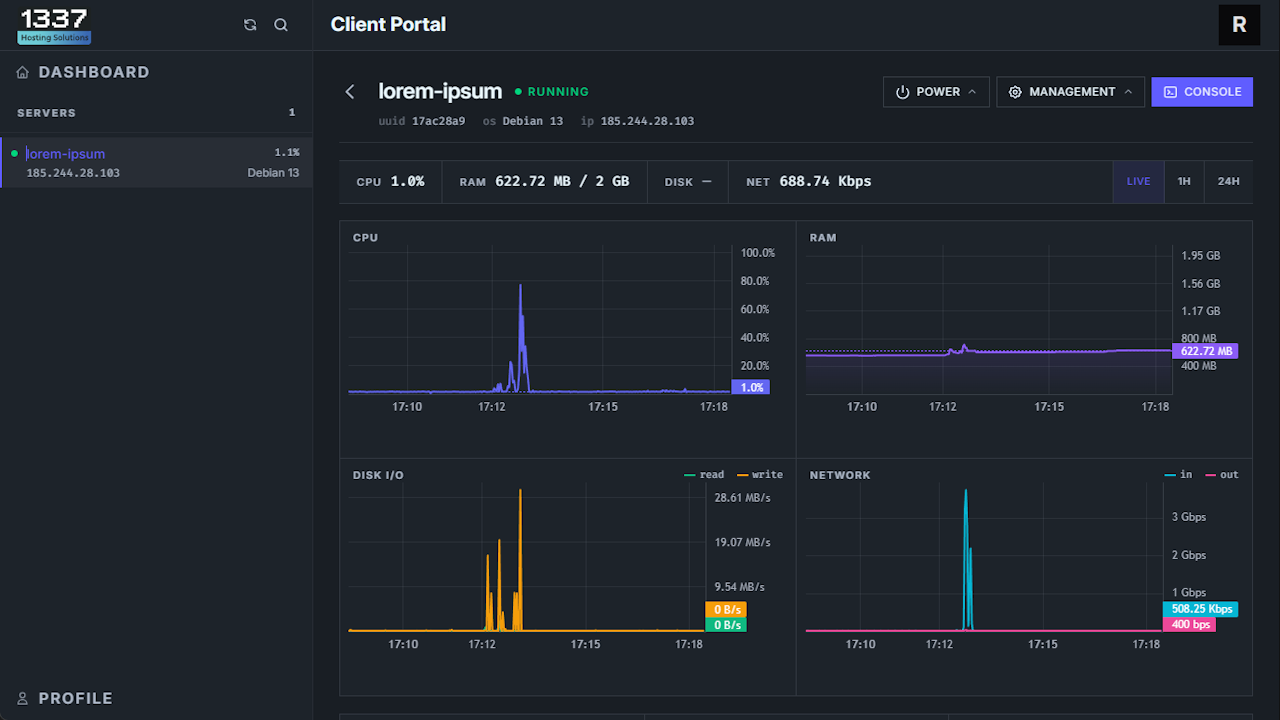Click the ip 185.244.28.103 in header

[637, 121]
